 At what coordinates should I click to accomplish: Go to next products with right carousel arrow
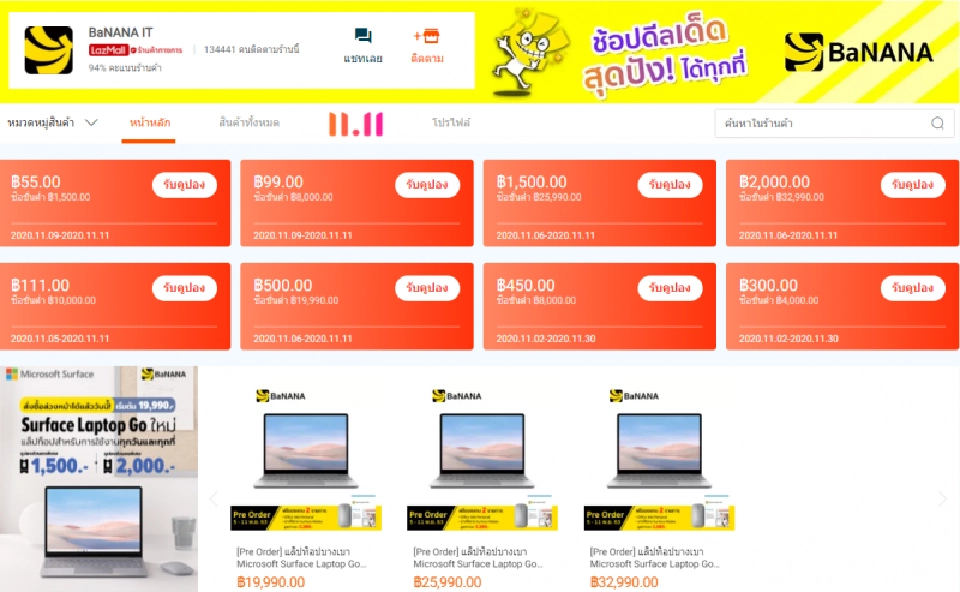coord(942,499)
